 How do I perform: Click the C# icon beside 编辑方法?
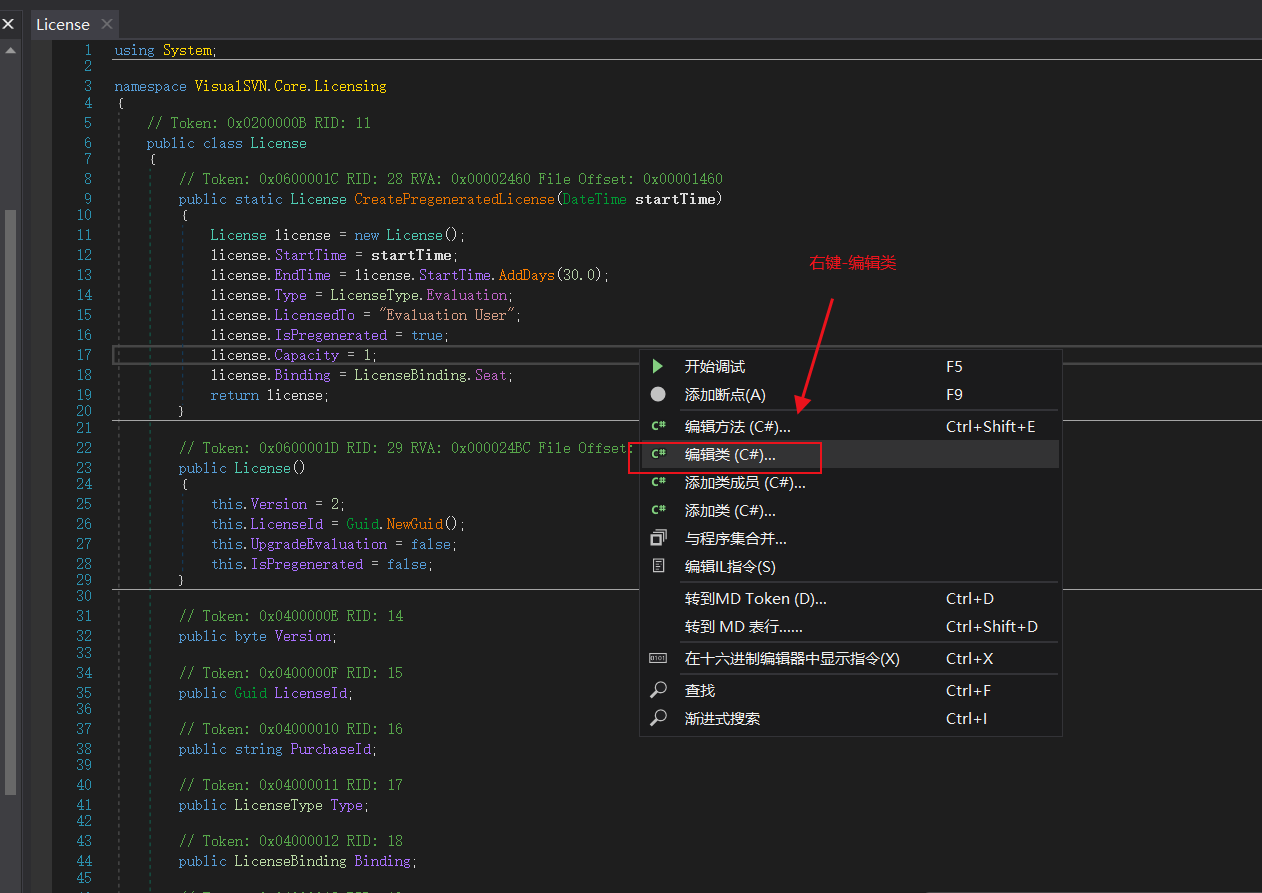point(658,426)
